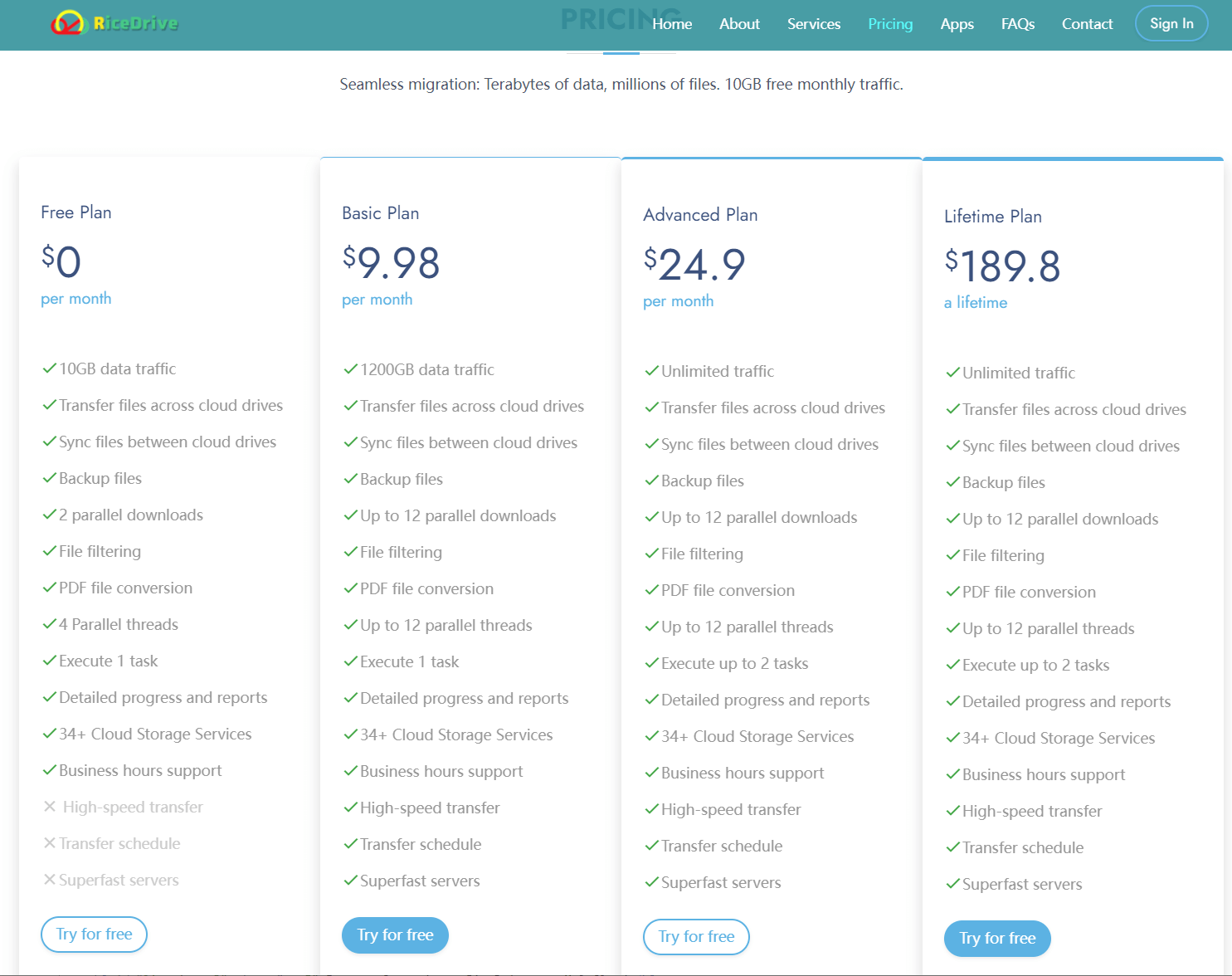Click the X icon beside Superfast servers in Free Plan
Screen dimensions: 1232x976
point(50,880)
